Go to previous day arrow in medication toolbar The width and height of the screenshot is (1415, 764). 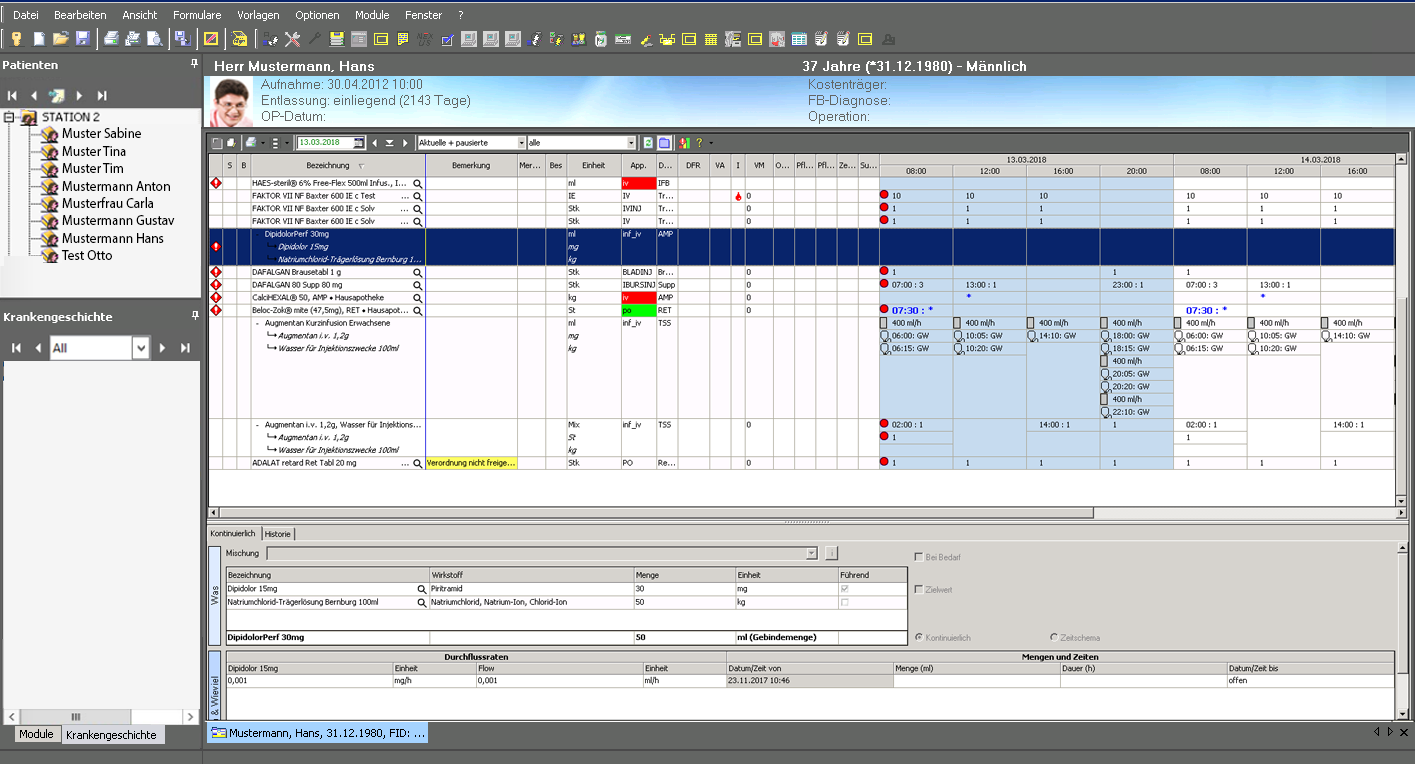click(x=375, y=143)
